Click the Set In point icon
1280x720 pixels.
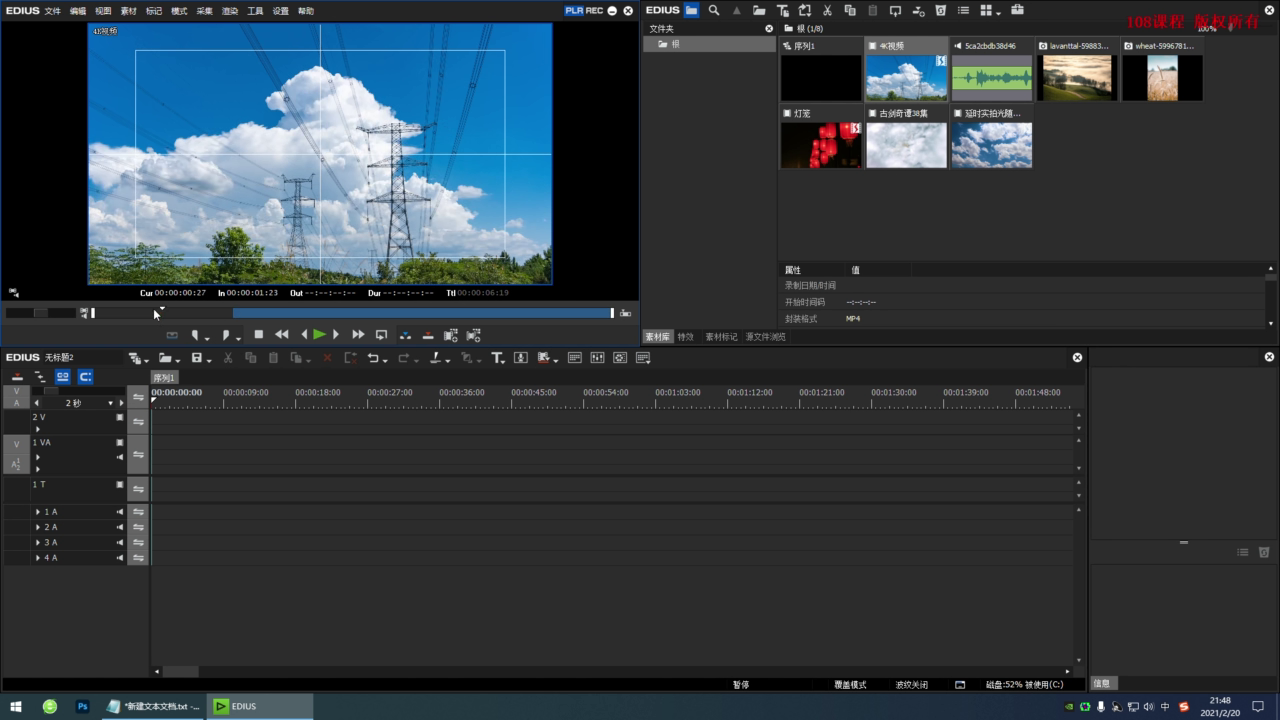197,335
